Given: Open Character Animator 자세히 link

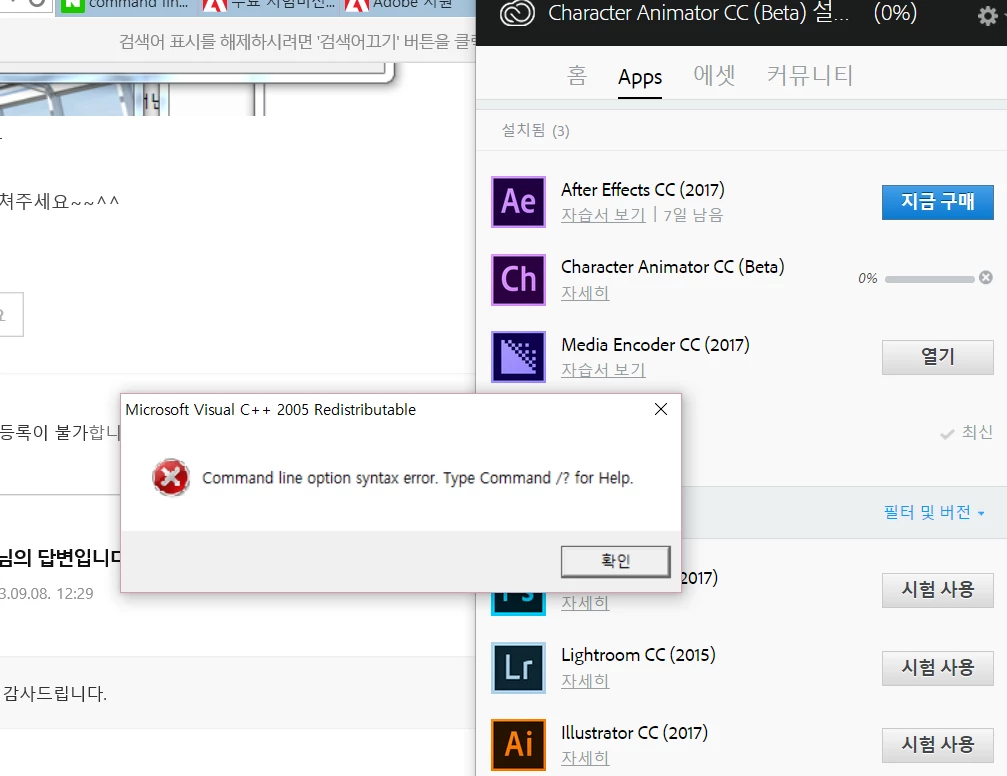Looking at the screenshot, I should click(x=585, y=293).
